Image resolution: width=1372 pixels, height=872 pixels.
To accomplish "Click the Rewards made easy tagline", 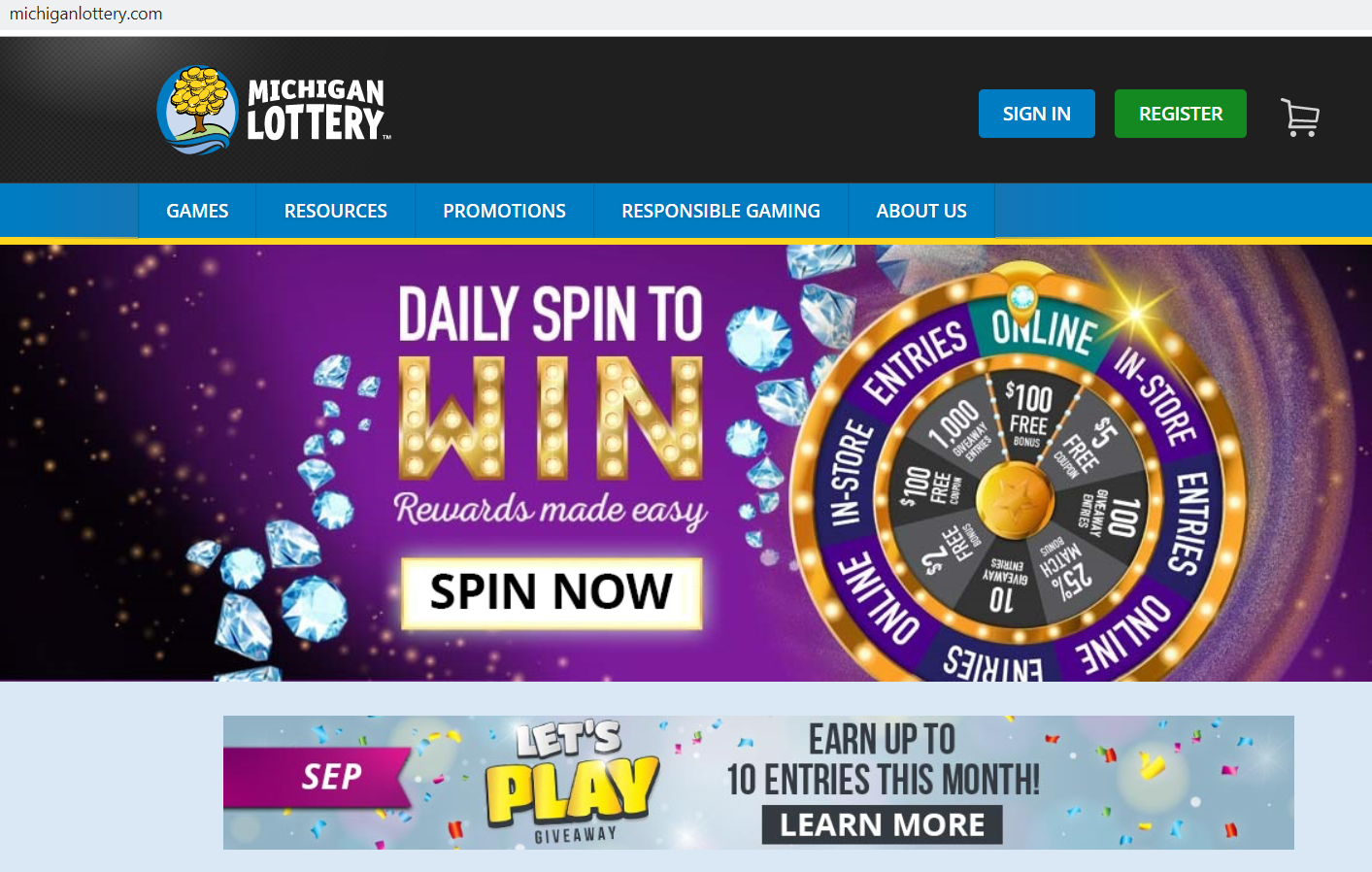I will coord(551,510).
